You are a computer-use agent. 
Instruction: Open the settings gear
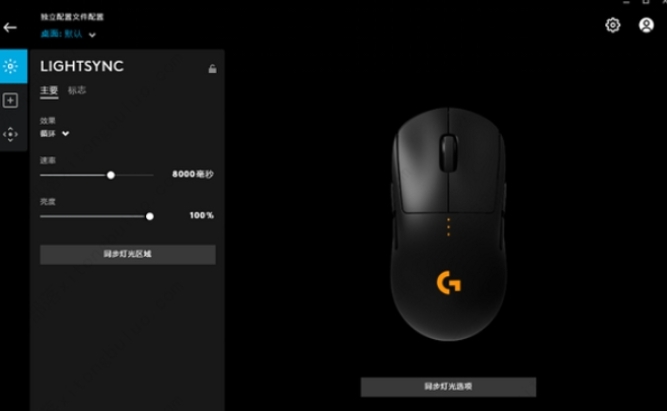click(613, 25)
